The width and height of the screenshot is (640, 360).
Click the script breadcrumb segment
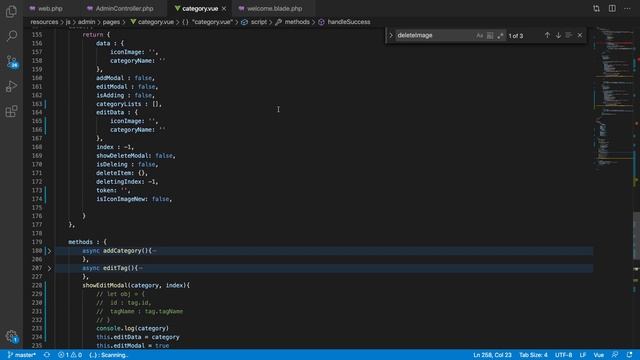(x=254, y=22)
